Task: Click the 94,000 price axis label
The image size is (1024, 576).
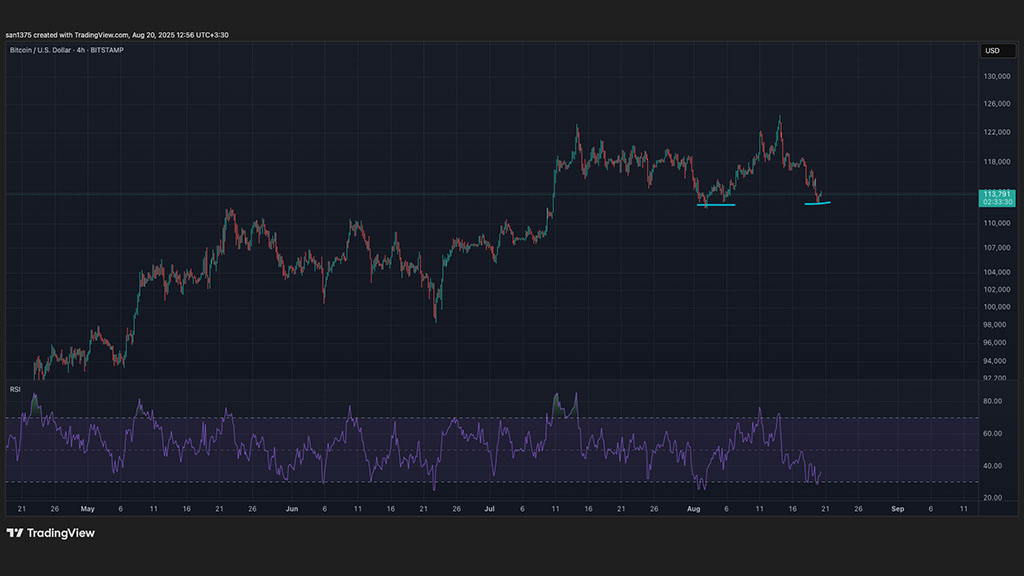Action: pos(995,360)
